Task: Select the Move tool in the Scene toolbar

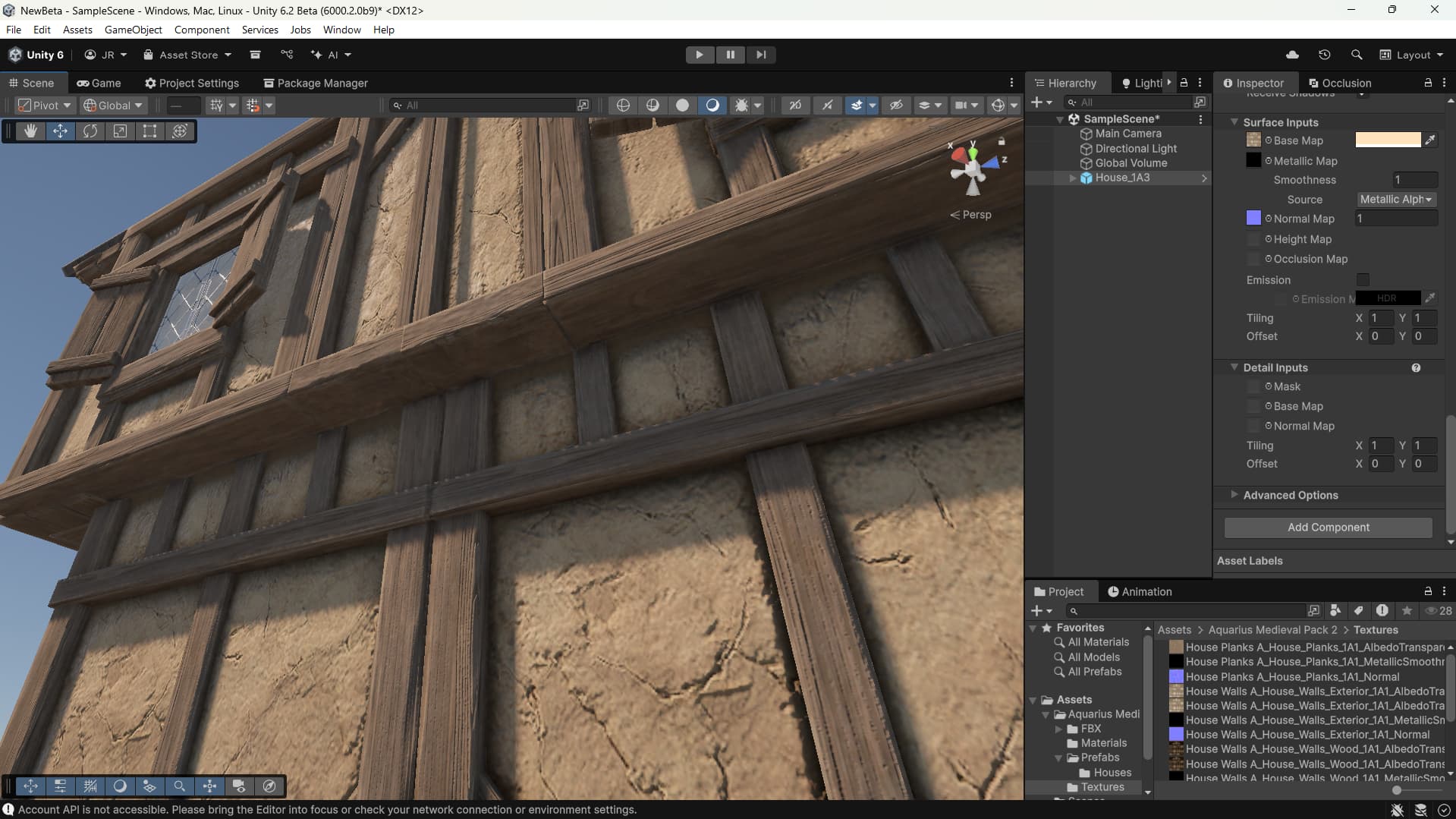Action: pos(60,131)
